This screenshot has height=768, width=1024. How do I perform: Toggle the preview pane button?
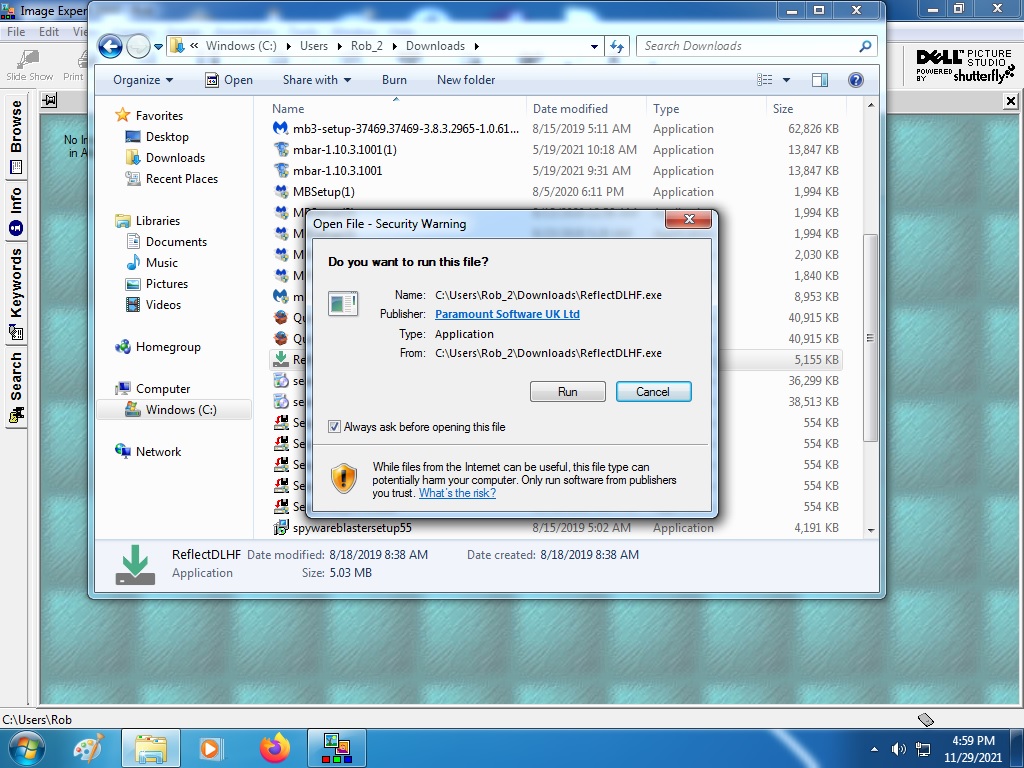820,80
